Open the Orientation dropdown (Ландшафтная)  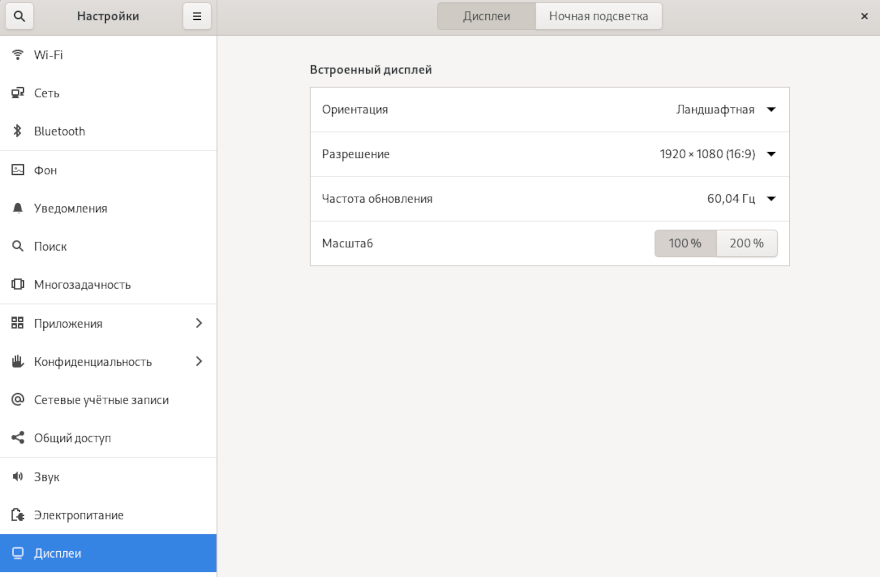click(x=725, y=110)
